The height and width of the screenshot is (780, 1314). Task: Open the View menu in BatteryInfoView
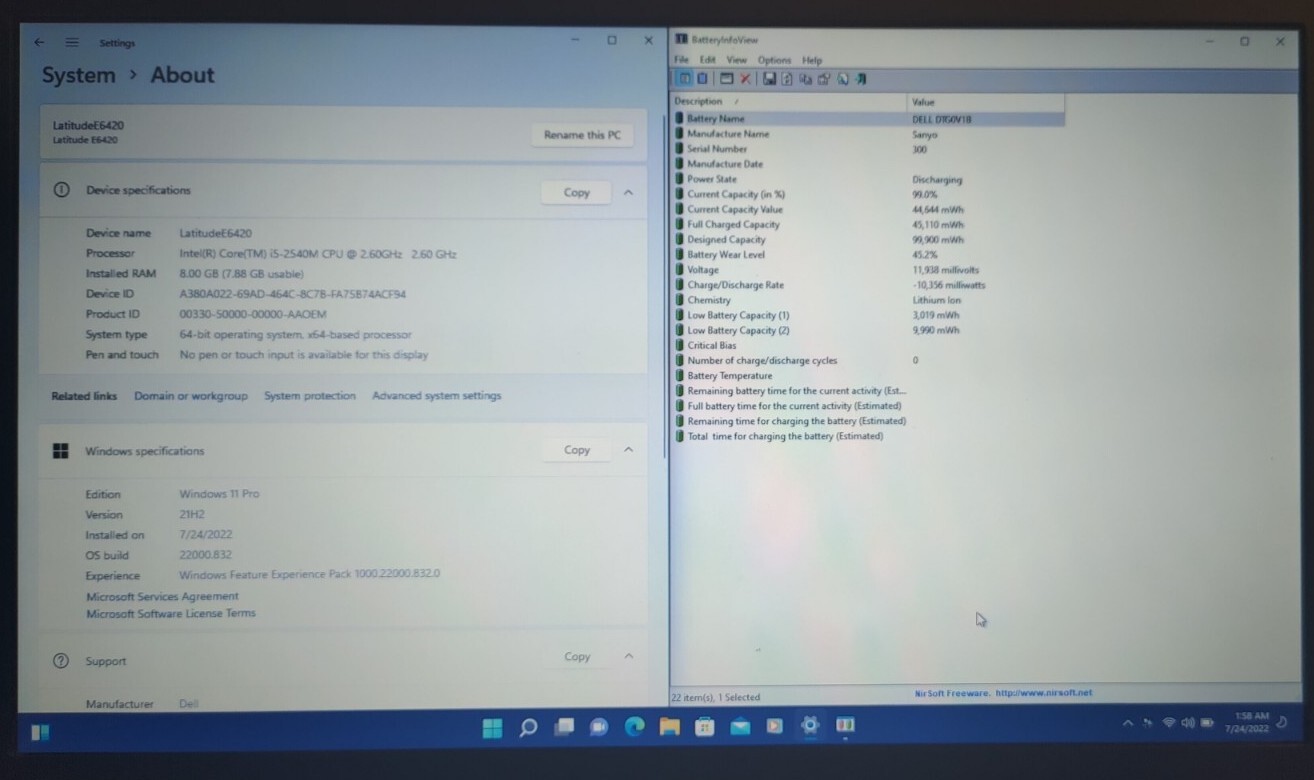[736, 60]
